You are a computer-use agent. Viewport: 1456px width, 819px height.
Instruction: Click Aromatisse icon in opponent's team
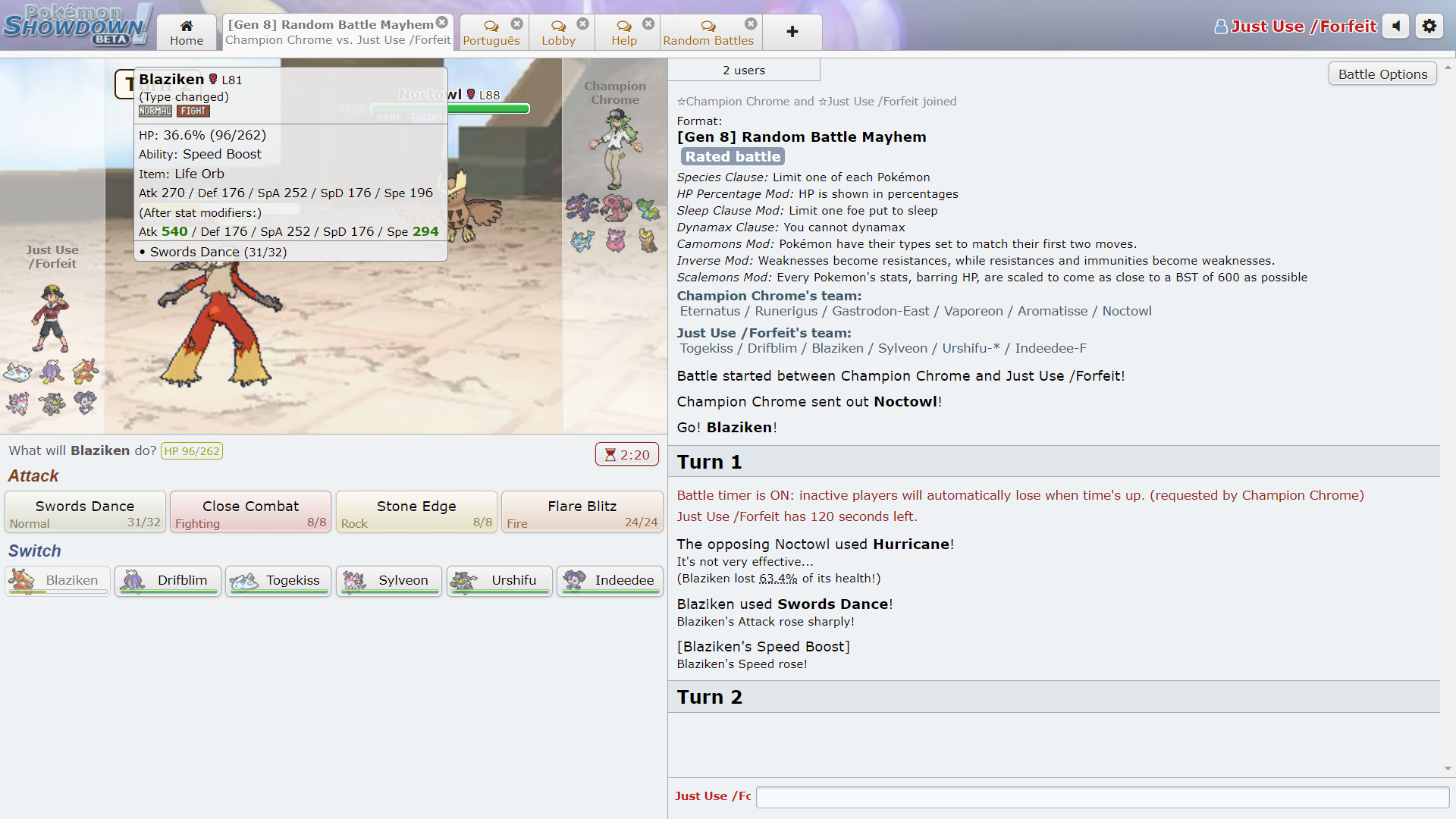click(616, 240)
